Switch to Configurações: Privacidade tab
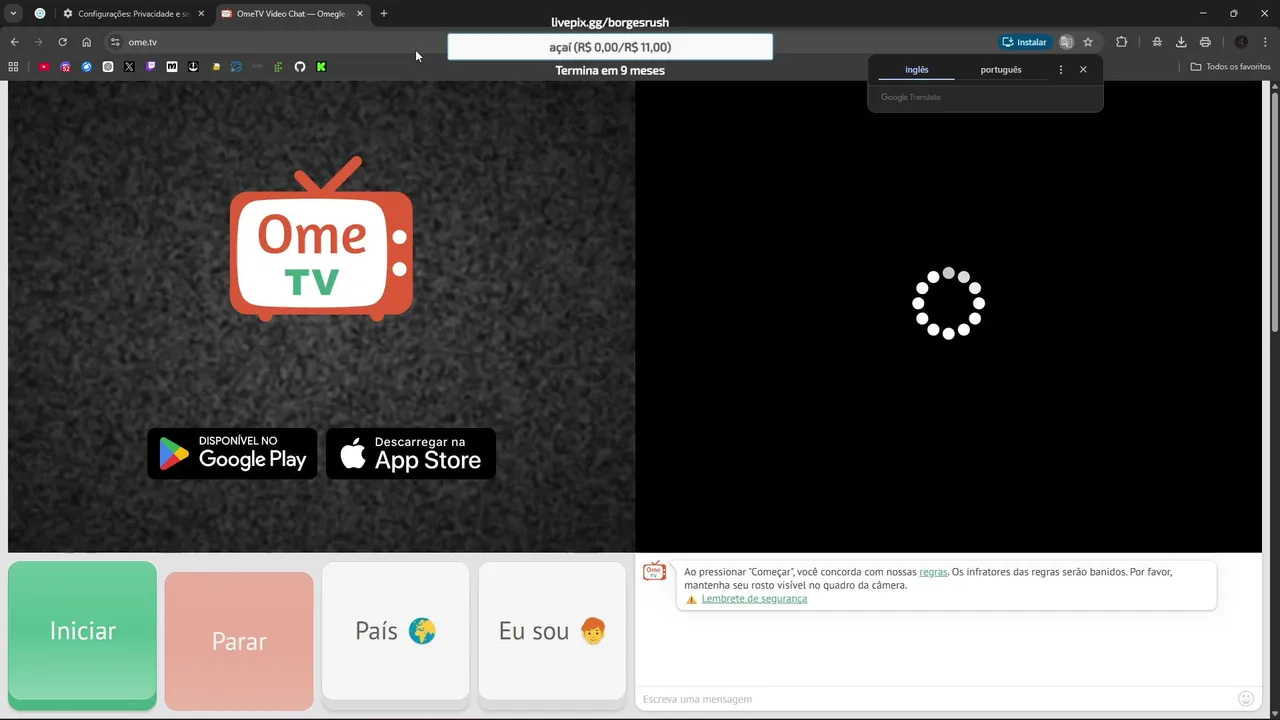The image size is (1280, 720). [133, 14]
